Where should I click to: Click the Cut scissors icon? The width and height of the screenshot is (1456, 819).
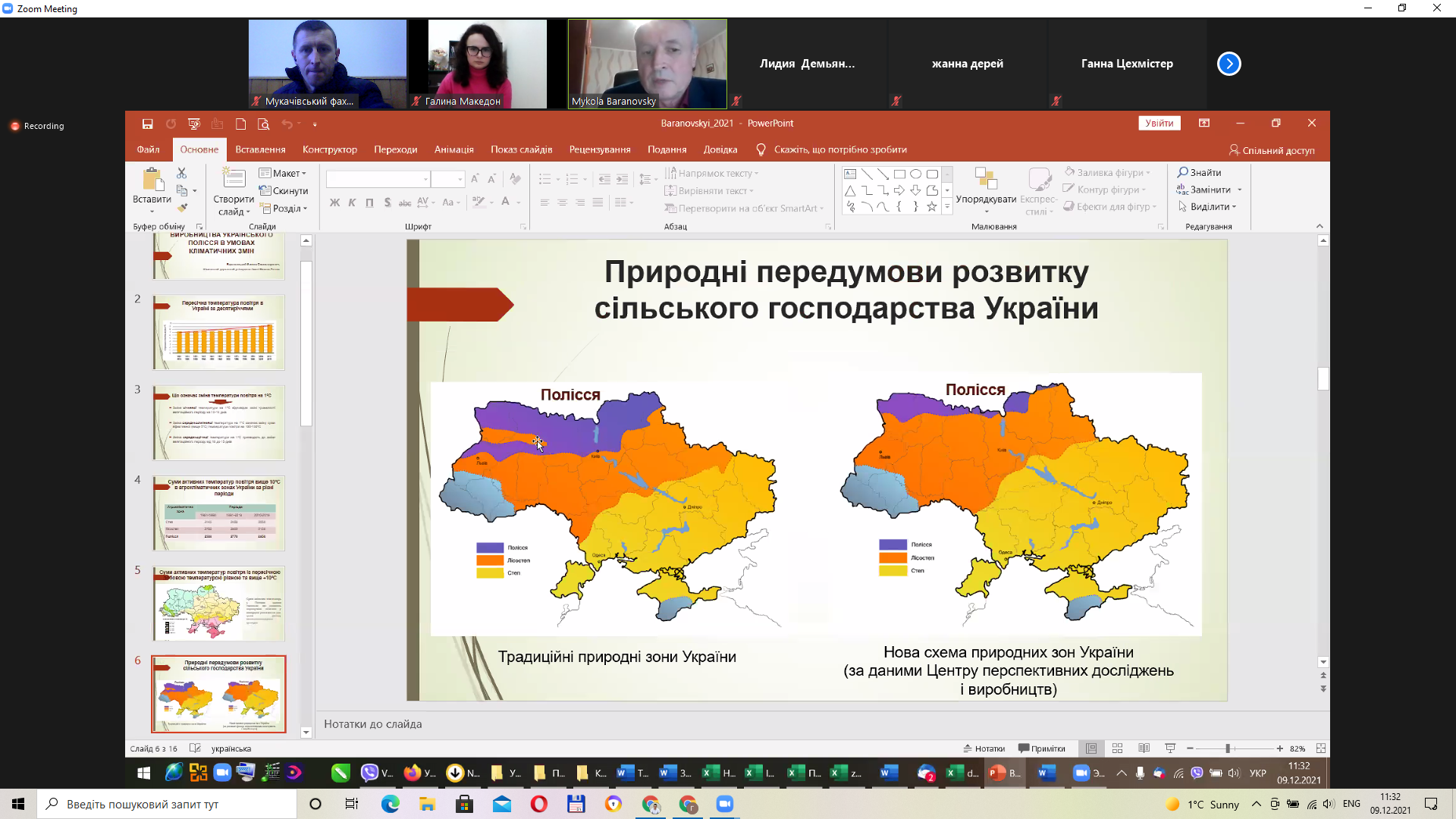181,174
